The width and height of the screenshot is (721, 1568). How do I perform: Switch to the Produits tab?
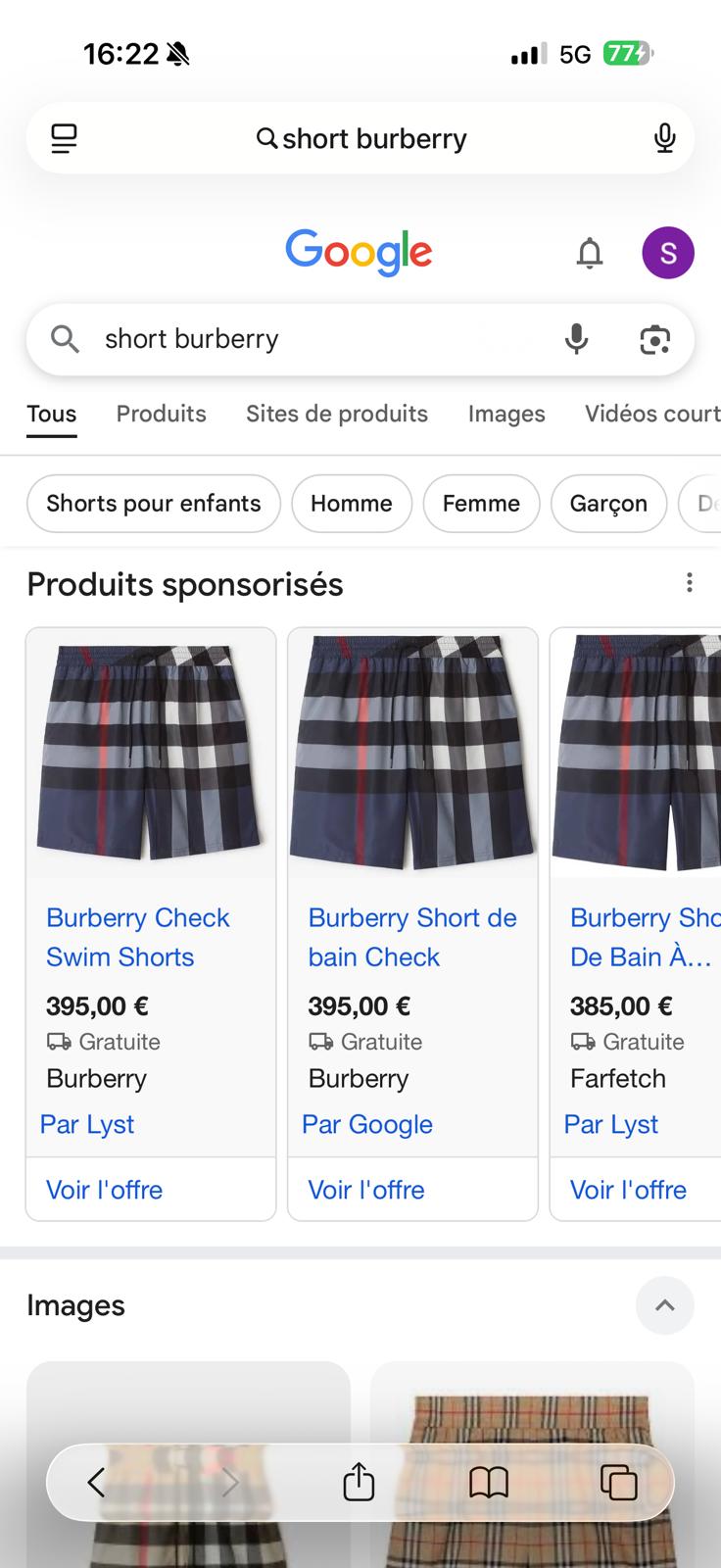pos(162,414)
